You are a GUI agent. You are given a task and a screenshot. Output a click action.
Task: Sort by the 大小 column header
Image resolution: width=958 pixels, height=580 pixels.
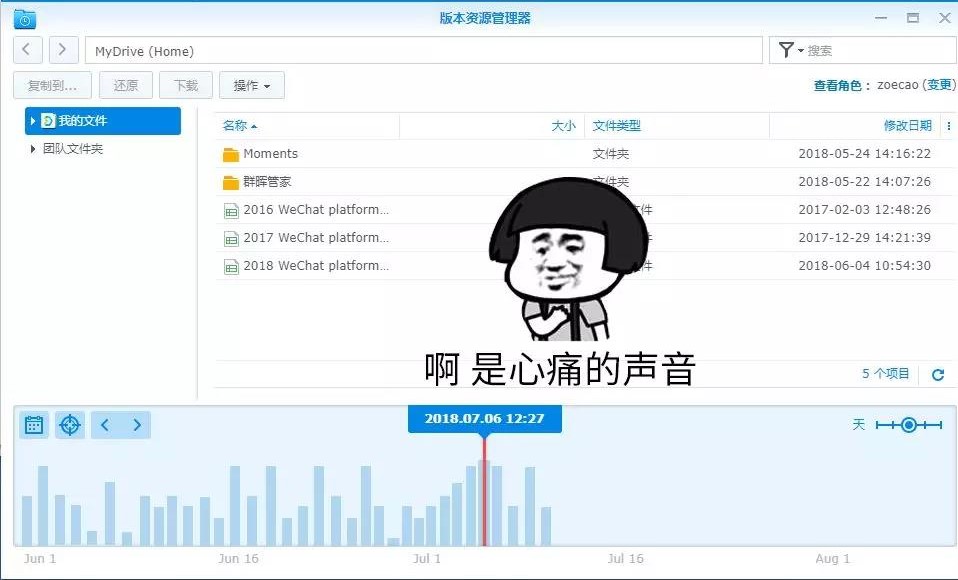pos(563,126)
